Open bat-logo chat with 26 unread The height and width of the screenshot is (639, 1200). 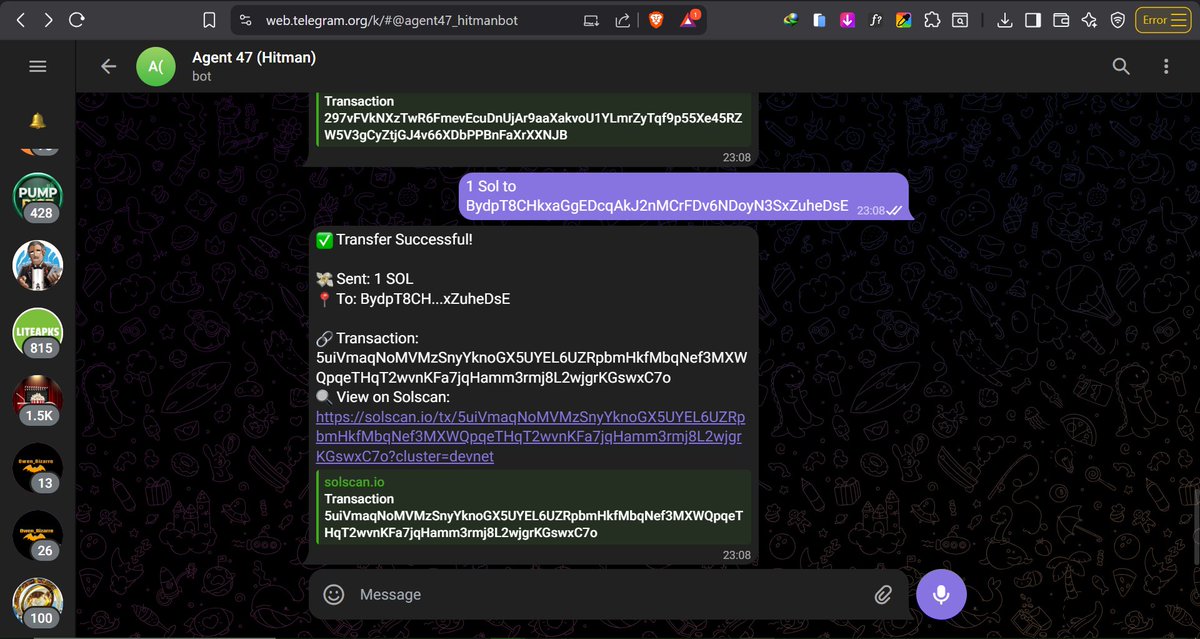38,536
